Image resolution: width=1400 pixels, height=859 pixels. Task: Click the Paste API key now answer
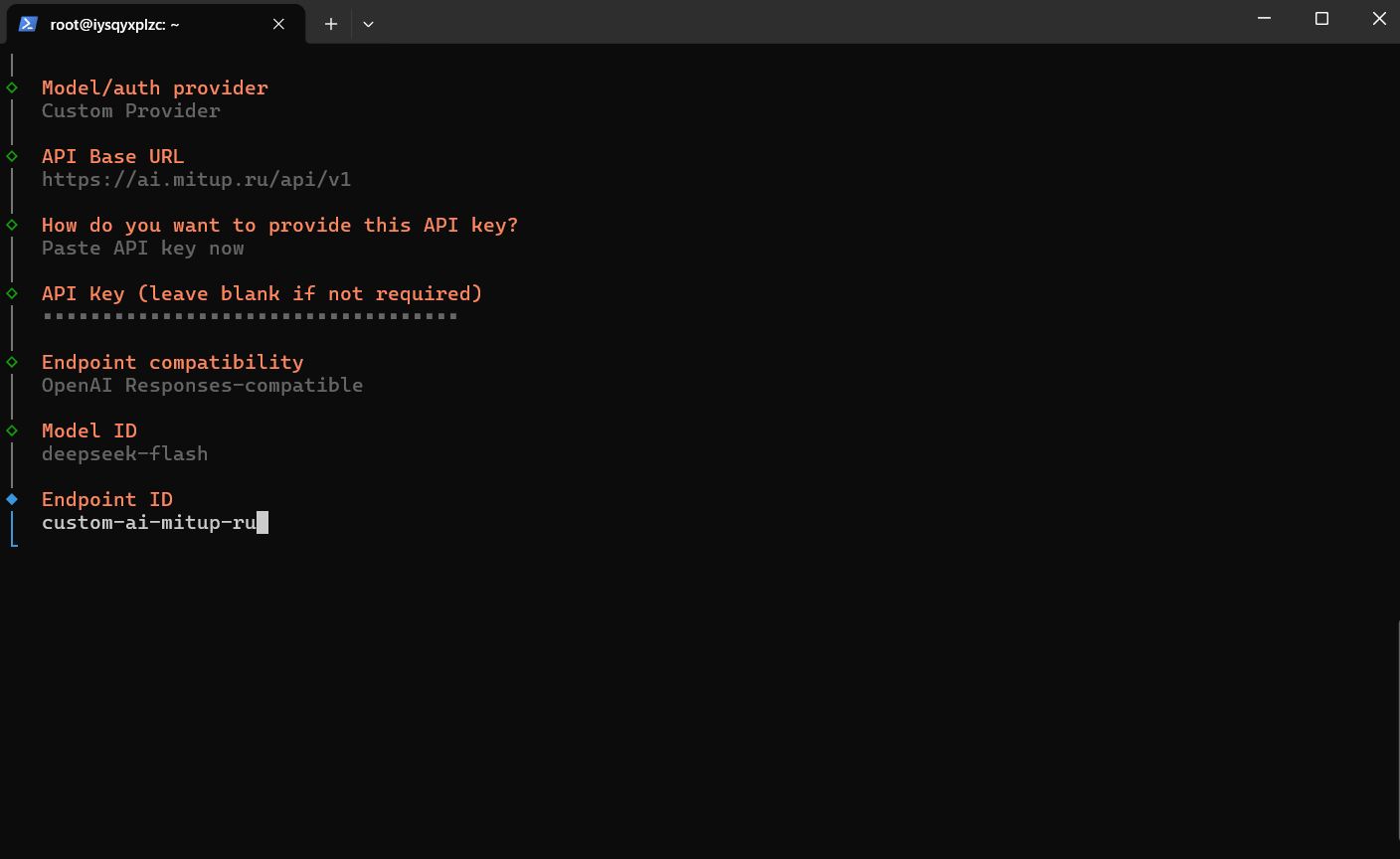[x=143, y=248]
